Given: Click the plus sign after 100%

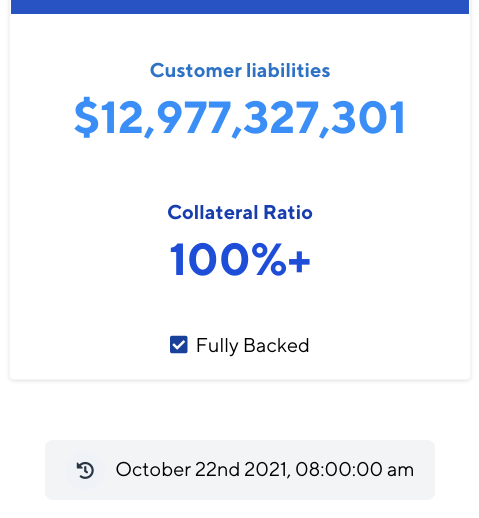Looking at the screenshot, I should (x=299, y=262).
